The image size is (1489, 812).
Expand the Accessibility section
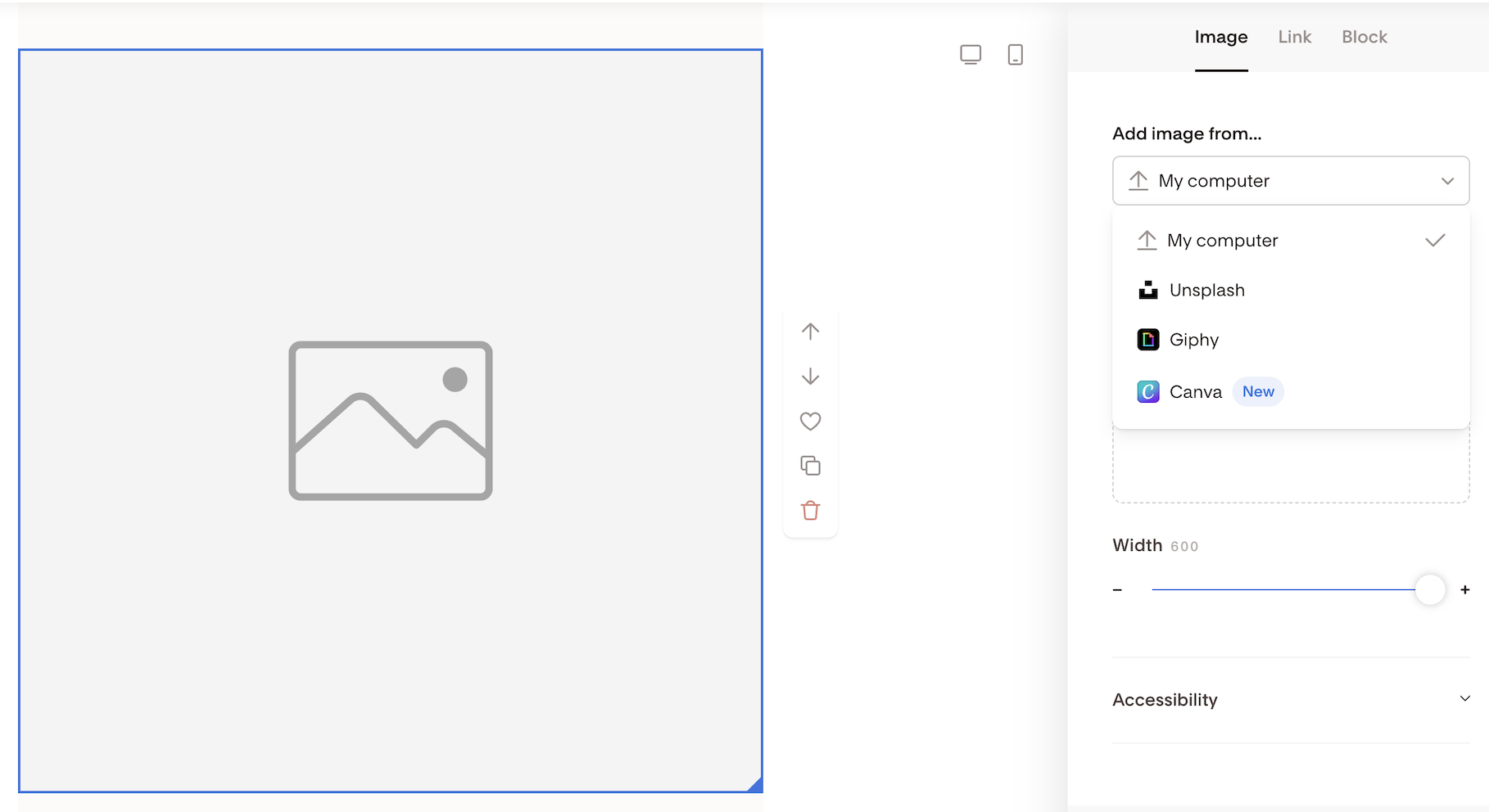click(x=1291, y=700)
